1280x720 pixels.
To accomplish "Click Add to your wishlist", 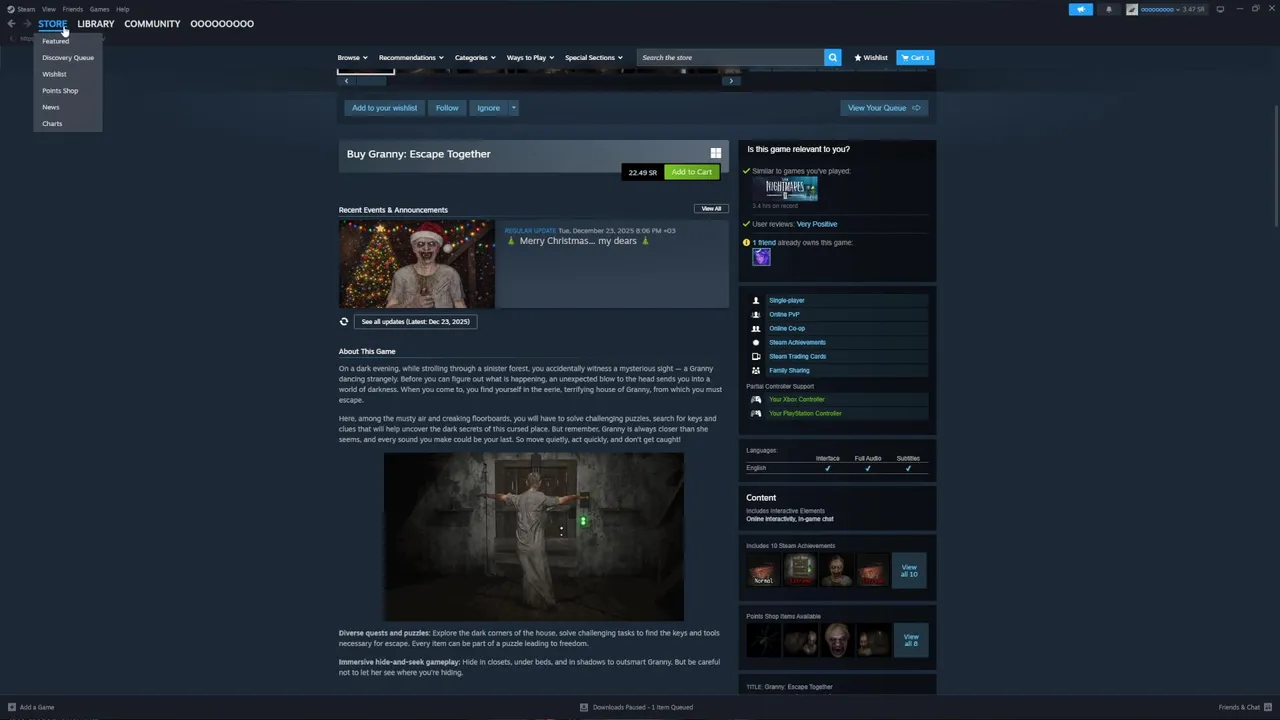I will tap(384, 108).
